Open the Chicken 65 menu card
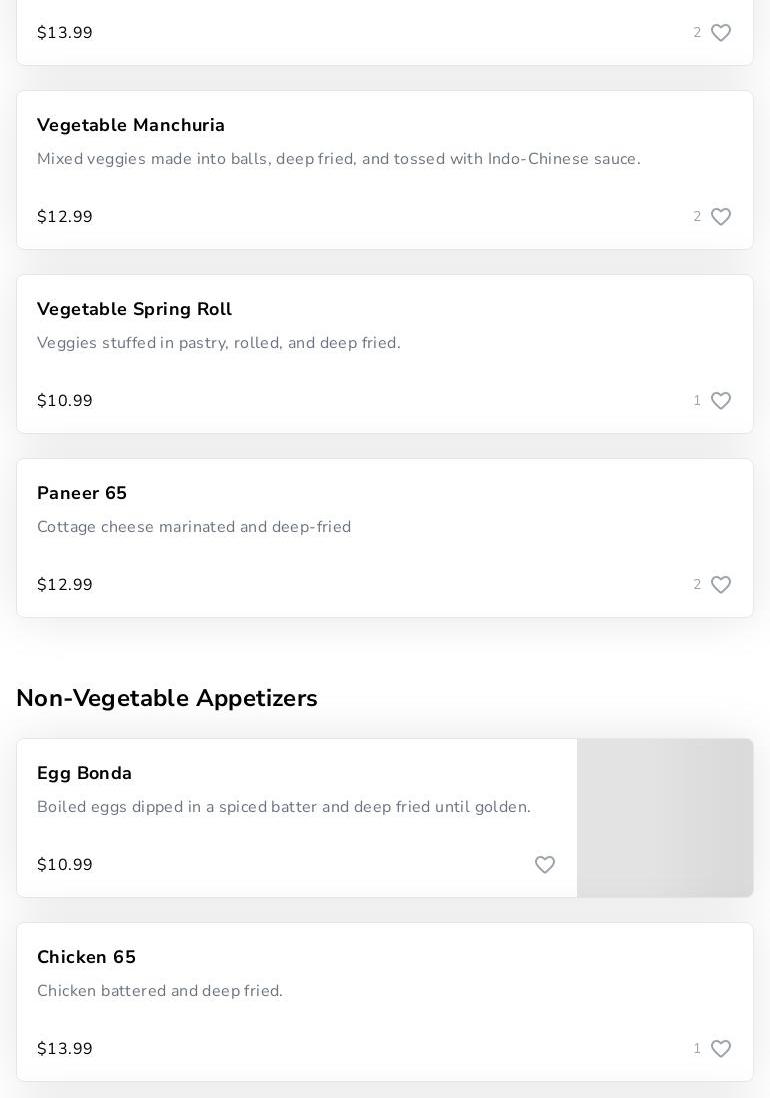The width and height of the screenshot is (770, 1098). 86,957
